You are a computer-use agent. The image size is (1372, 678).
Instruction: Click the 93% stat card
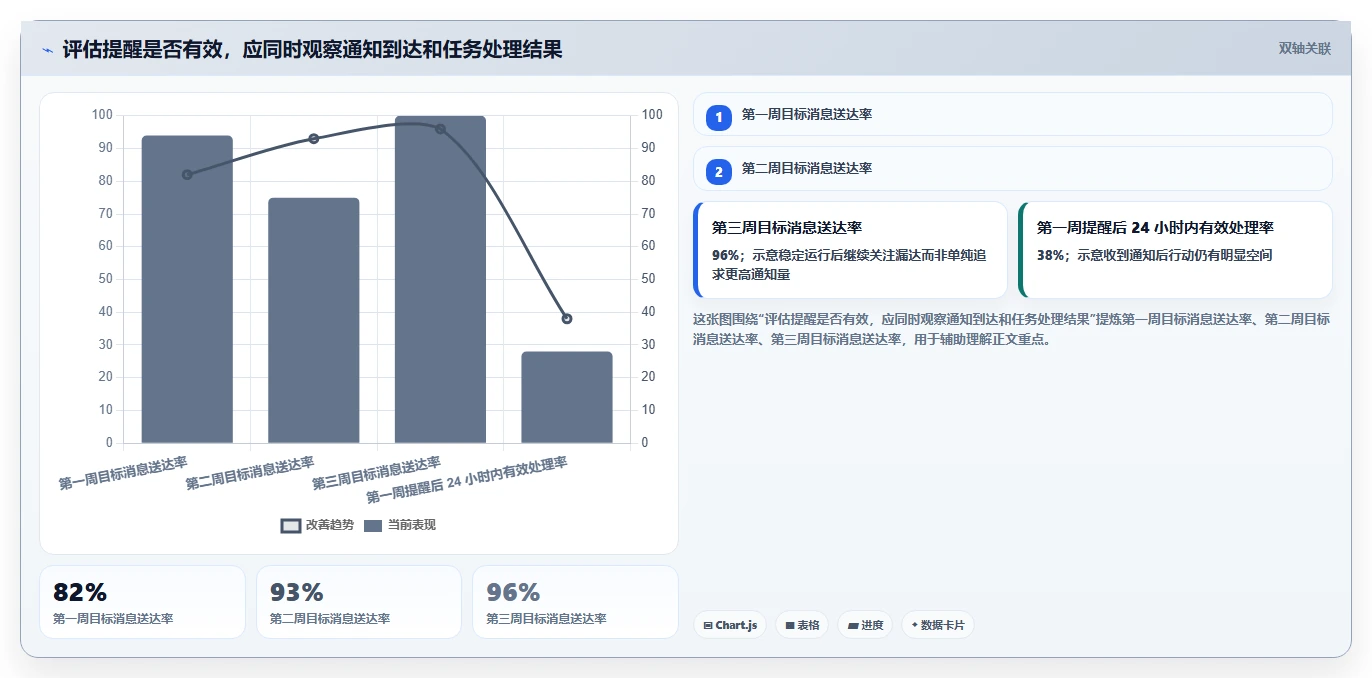pyautogui.click(x=359, y=602)
